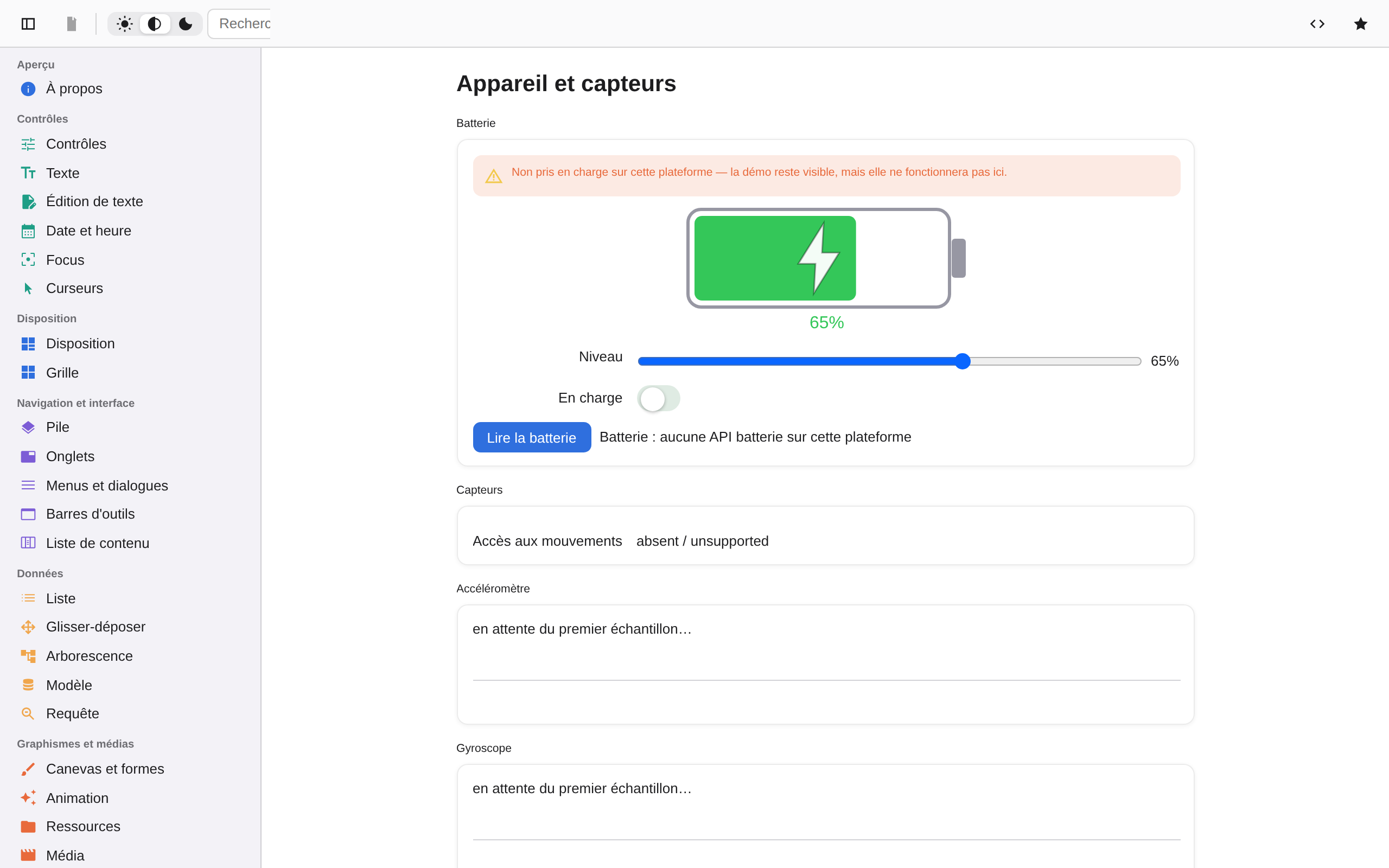Image resolution: width=1389 pixels, height=868 pixels.
Task: Click the battery graphic
Action: pyautogui.click(x=826, y=258)
